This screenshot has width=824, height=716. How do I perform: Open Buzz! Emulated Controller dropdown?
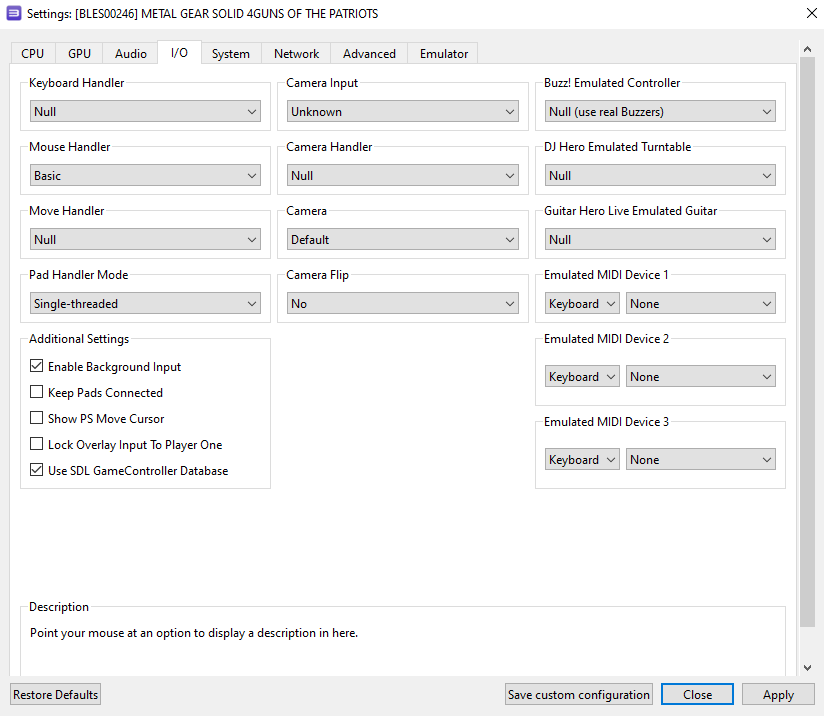point(660,111)
